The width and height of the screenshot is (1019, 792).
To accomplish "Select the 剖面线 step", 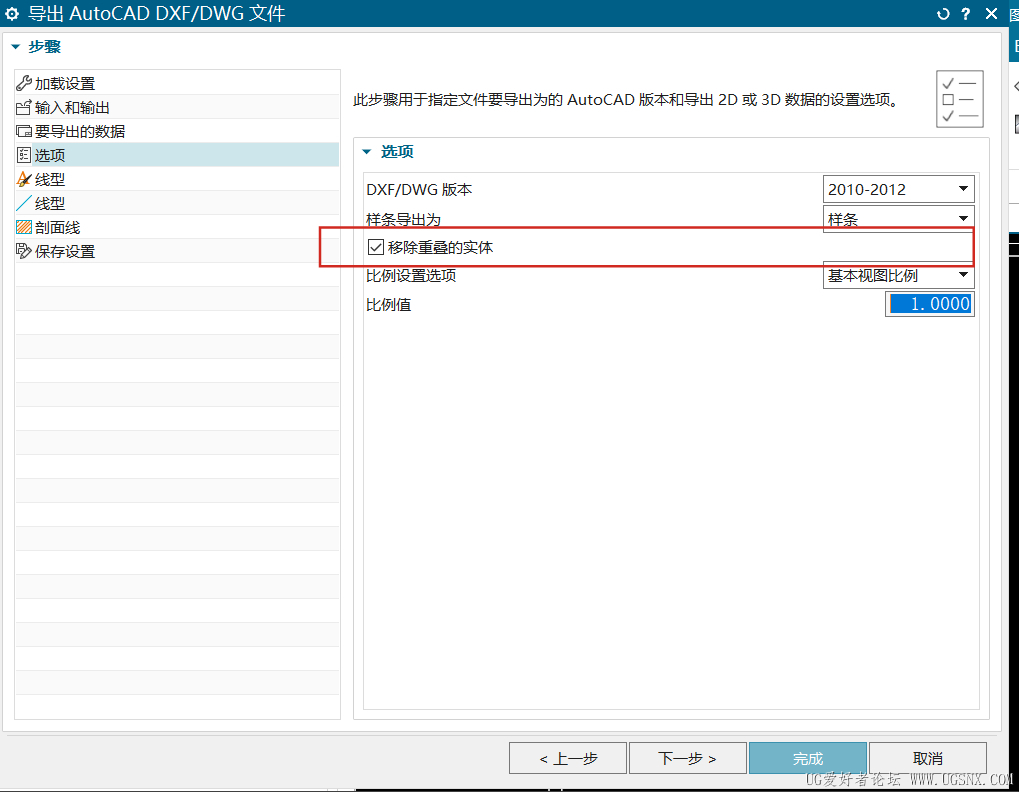I will pos(177,227).
